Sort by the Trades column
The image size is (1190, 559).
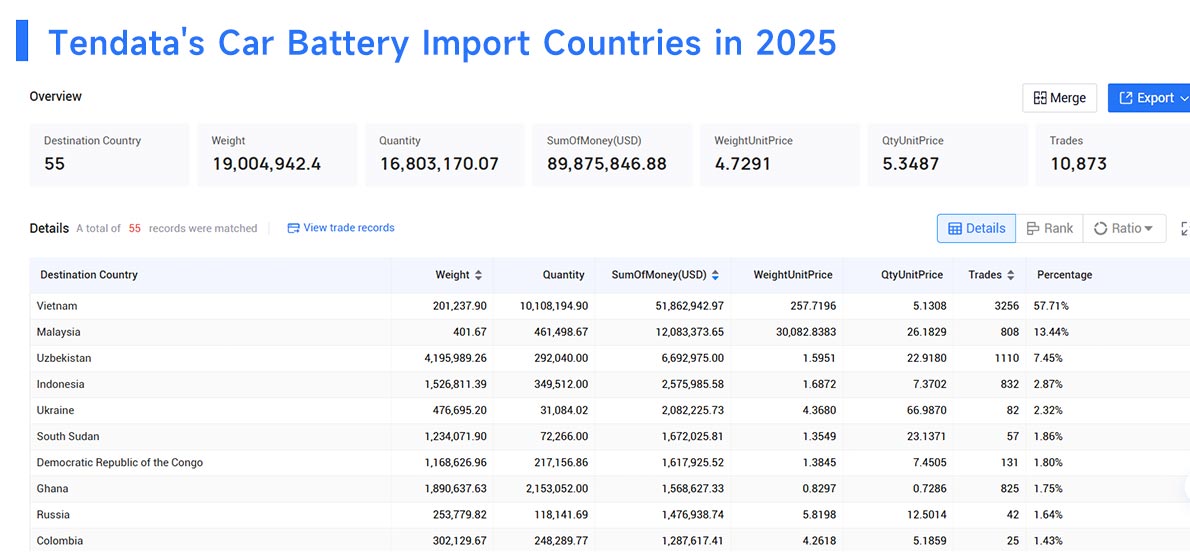tap(1010, 275)
